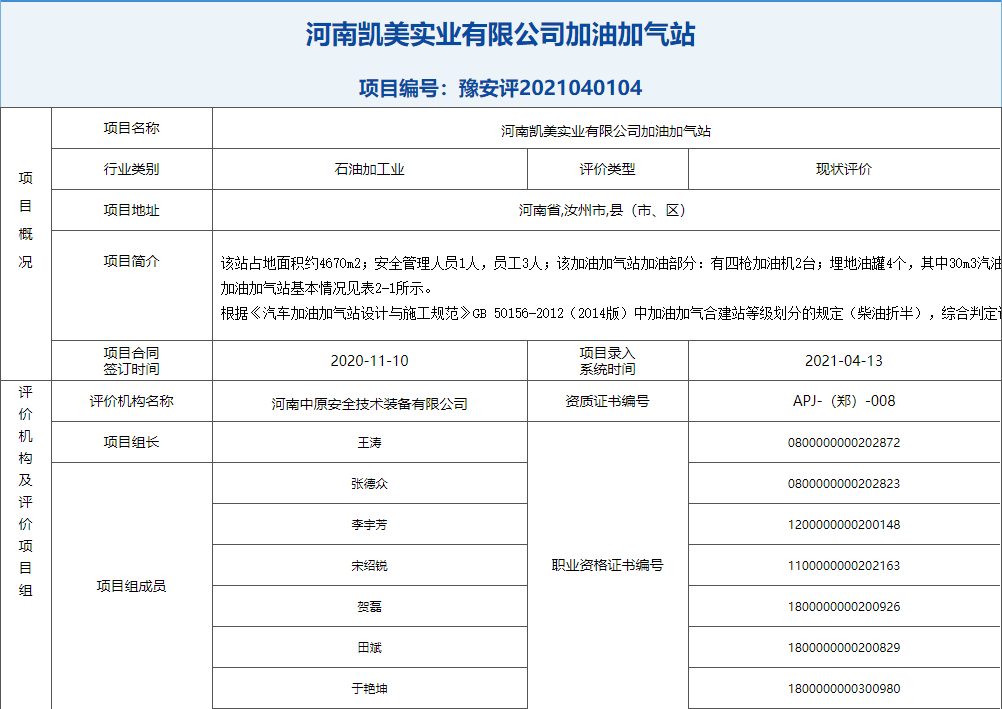Select member name 贺磊
The width and height of the screenshot is (1002, 709).
(x=369, y=606)
